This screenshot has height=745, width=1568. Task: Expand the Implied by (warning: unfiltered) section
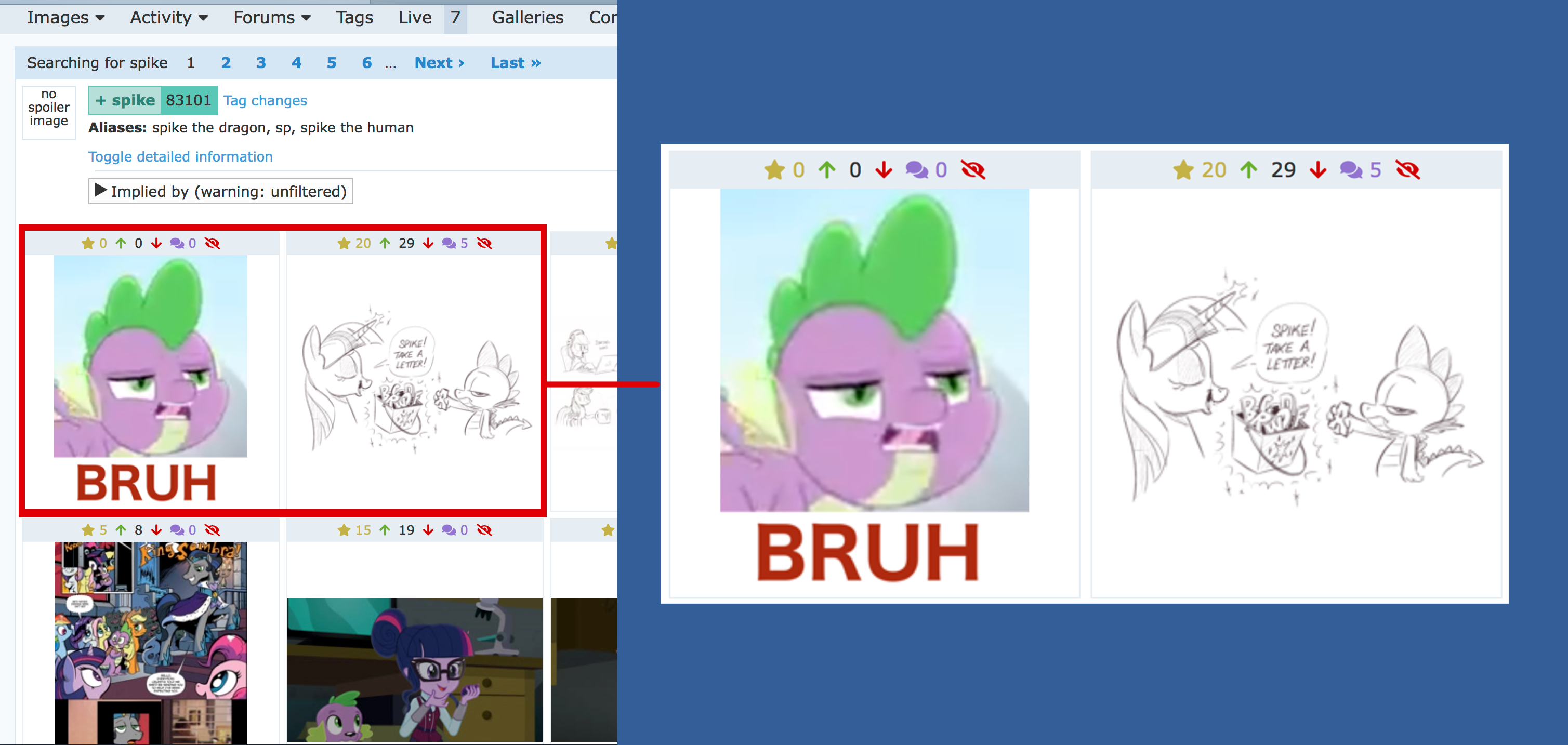click(x=220, y=192)
